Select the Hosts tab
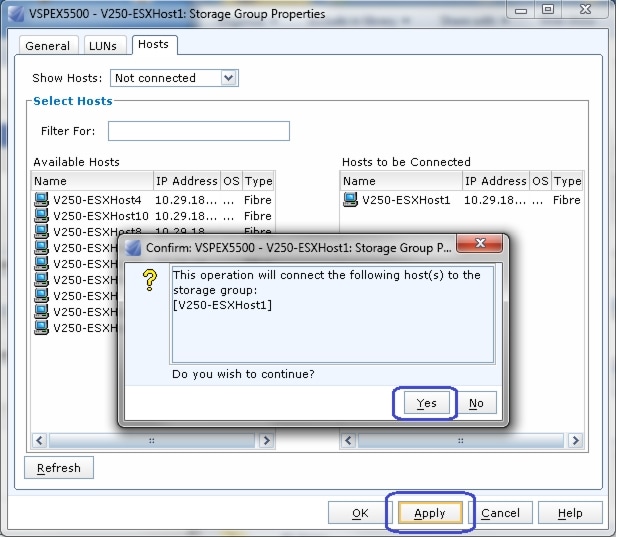619x538 pixels. [154, 45]
